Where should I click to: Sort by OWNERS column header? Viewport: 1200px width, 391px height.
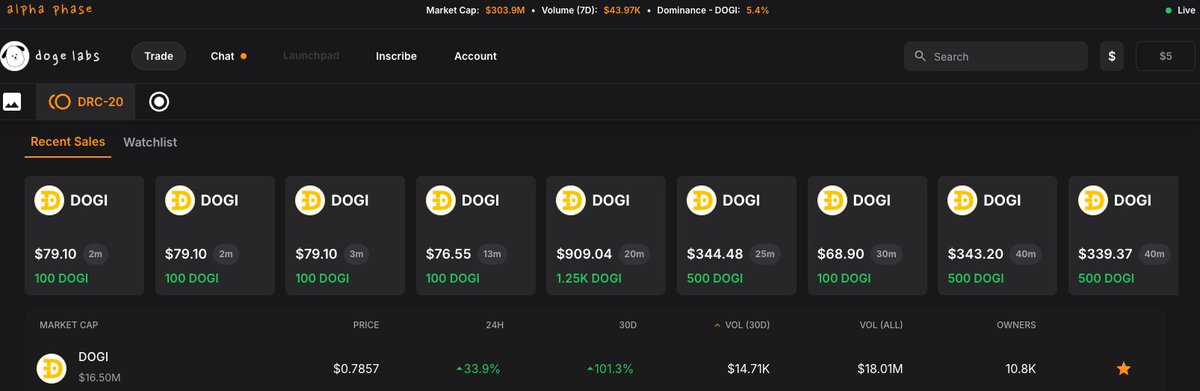1016,325
